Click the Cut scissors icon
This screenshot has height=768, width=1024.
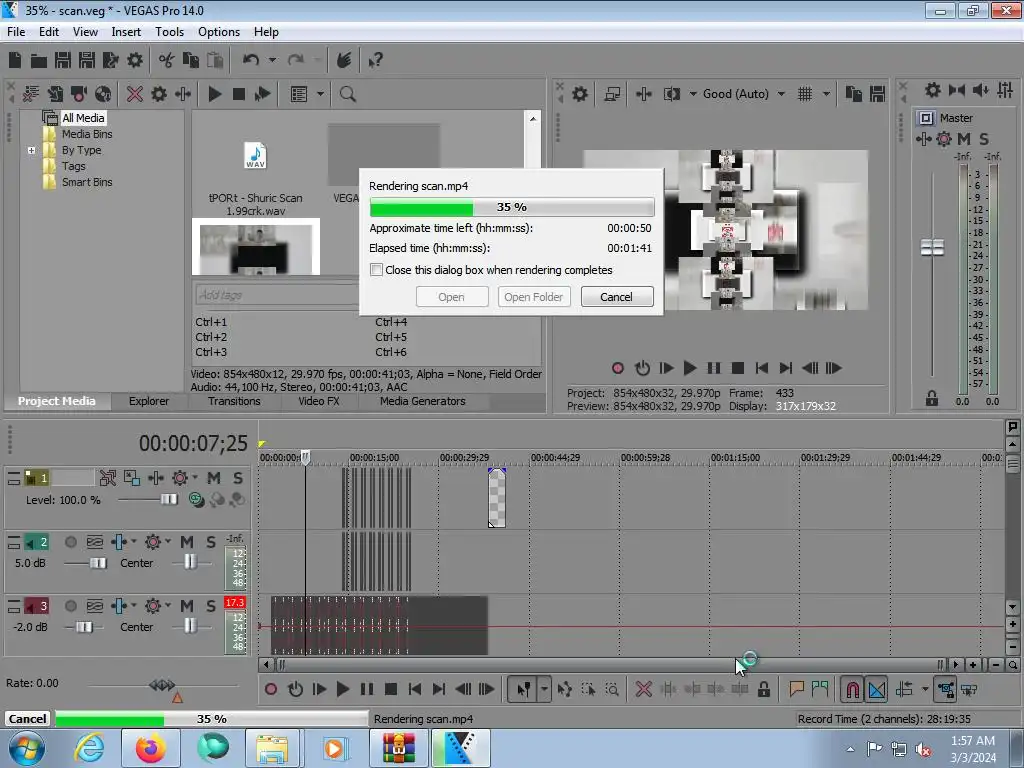(x=167, y=60)
